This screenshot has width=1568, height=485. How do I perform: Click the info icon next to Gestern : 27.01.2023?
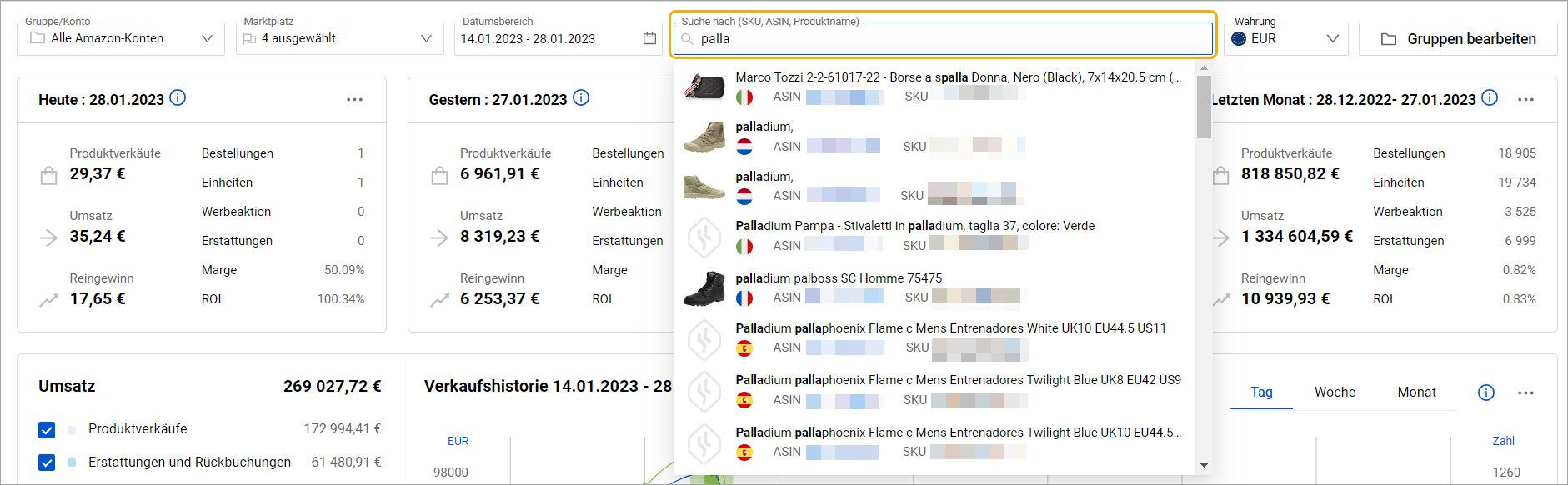(x=581, y=98)
